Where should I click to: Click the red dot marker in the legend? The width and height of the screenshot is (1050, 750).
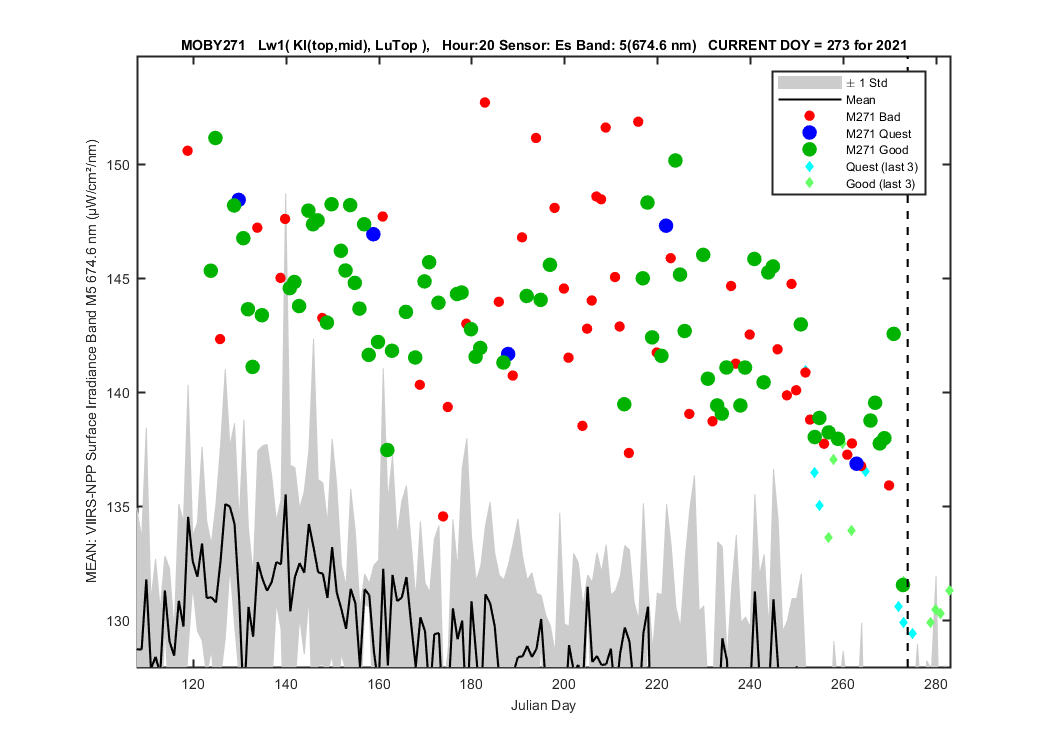(809, 116)
